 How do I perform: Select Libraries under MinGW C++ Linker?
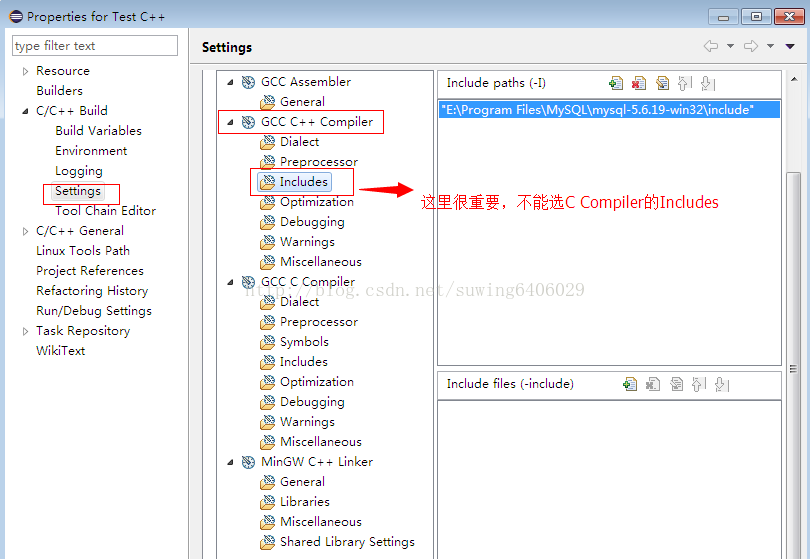pos(304,502)
